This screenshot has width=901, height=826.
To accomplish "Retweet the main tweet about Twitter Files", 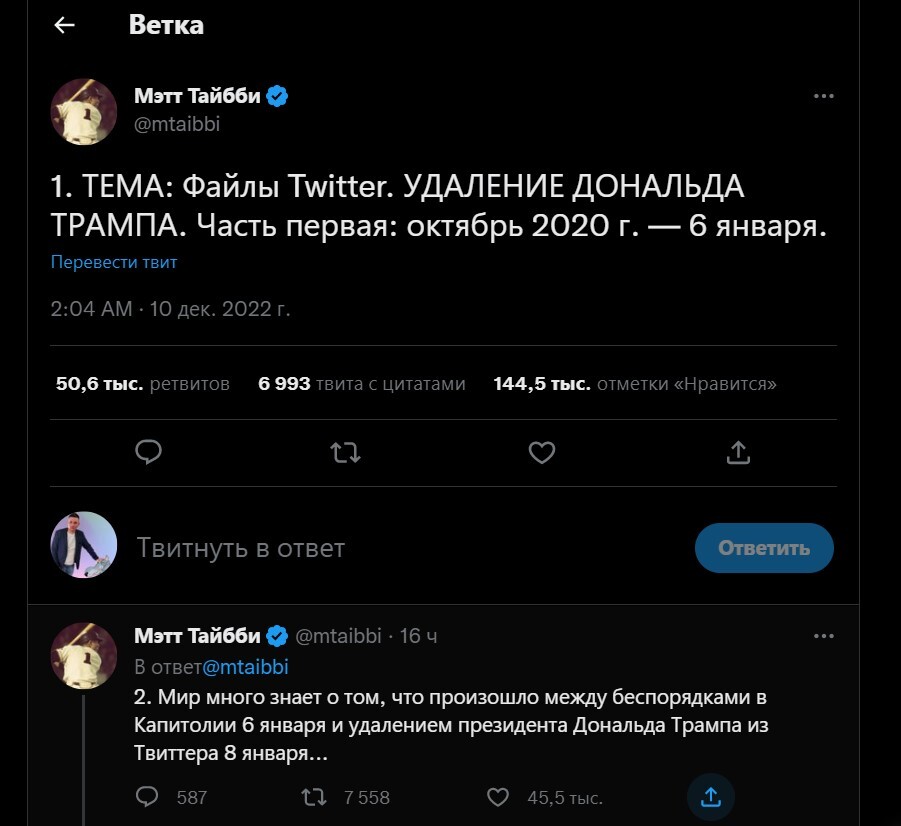I will point(345,453).
